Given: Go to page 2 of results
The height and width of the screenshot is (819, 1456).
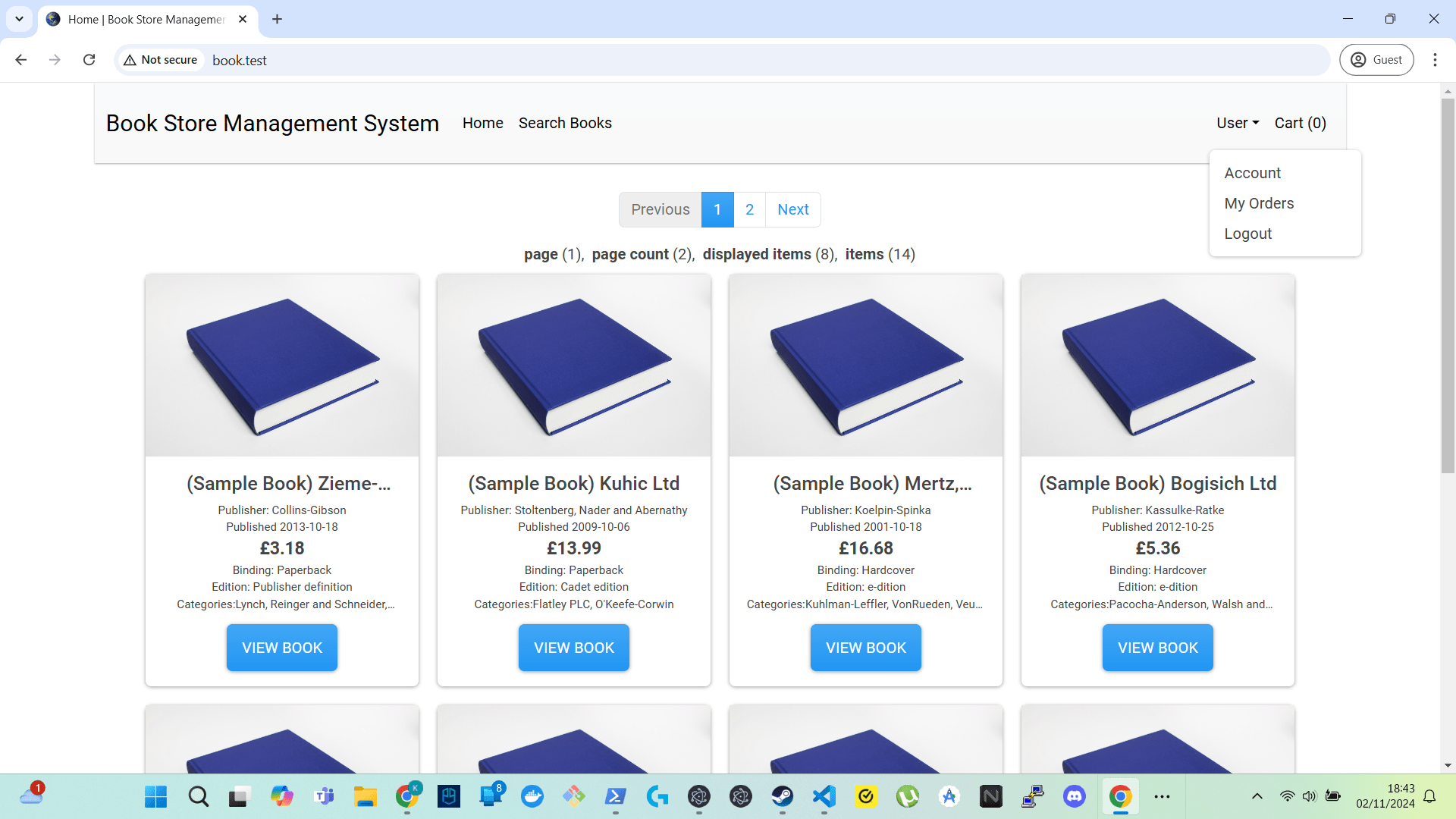Looking at the screenshot, I should click(749, 209).
